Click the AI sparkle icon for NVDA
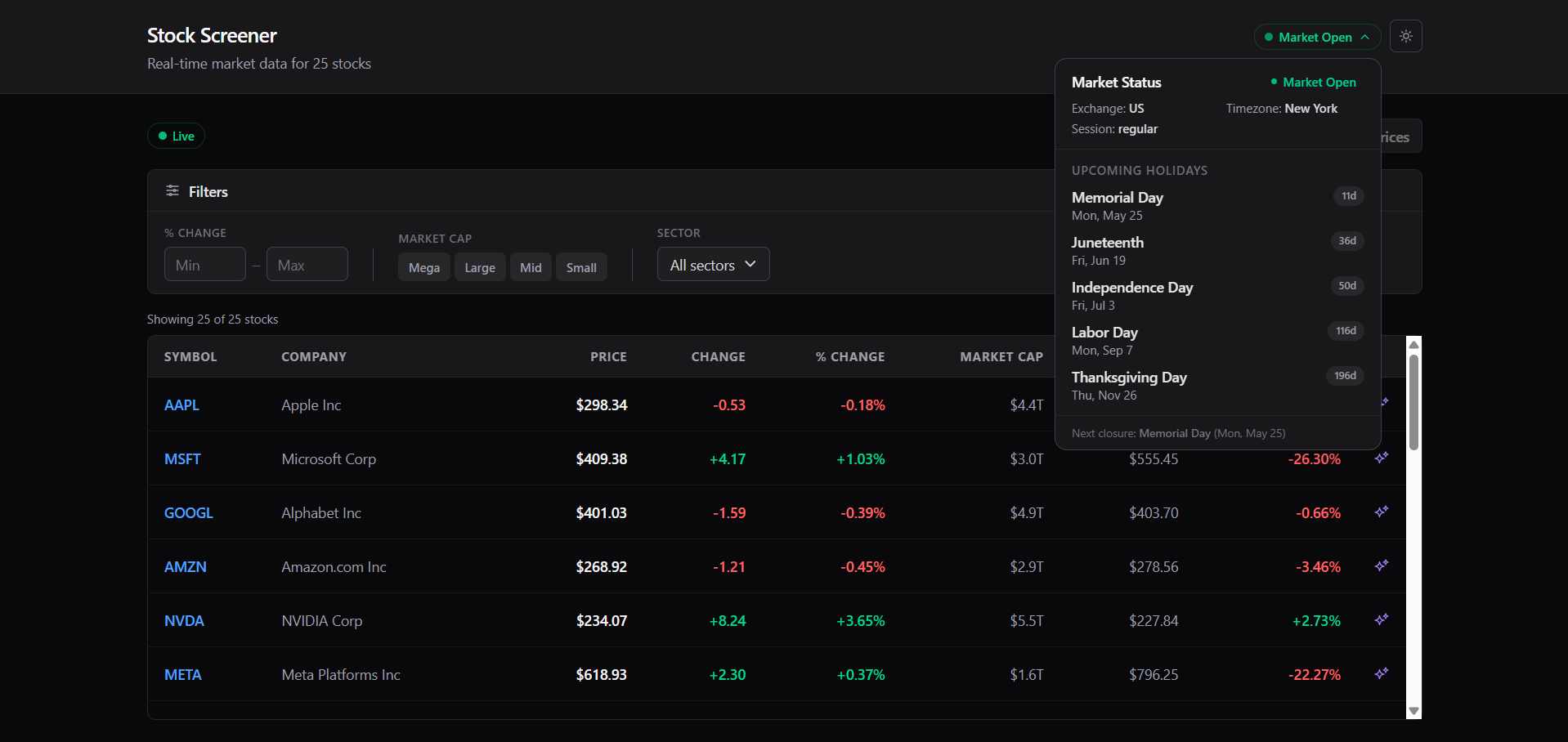Viewport: 1568px width, 742px height. point(1382,619)
